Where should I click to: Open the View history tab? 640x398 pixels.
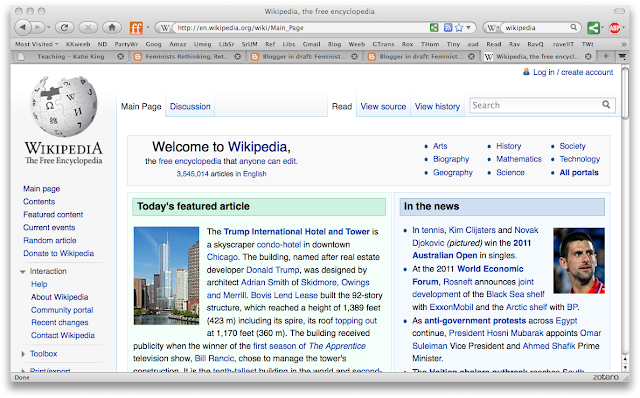pos(437,107)
